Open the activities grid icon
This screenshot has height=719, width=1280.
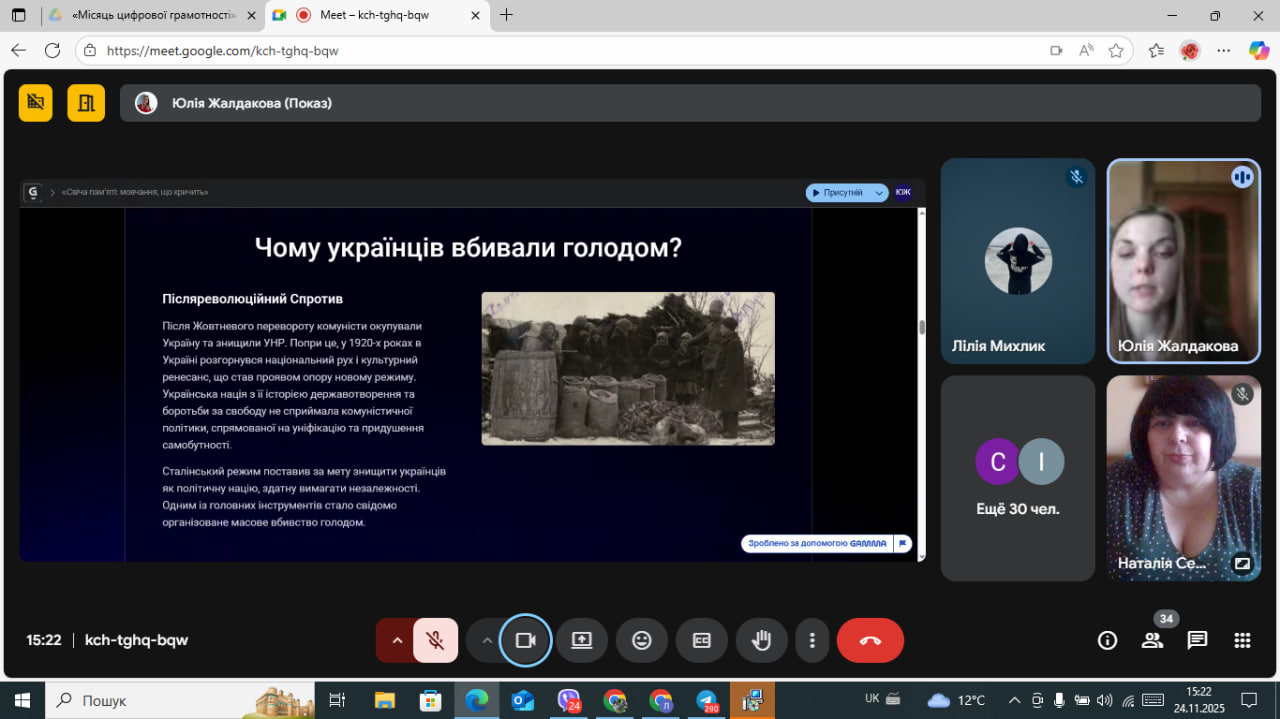(x=1242, y=641)
